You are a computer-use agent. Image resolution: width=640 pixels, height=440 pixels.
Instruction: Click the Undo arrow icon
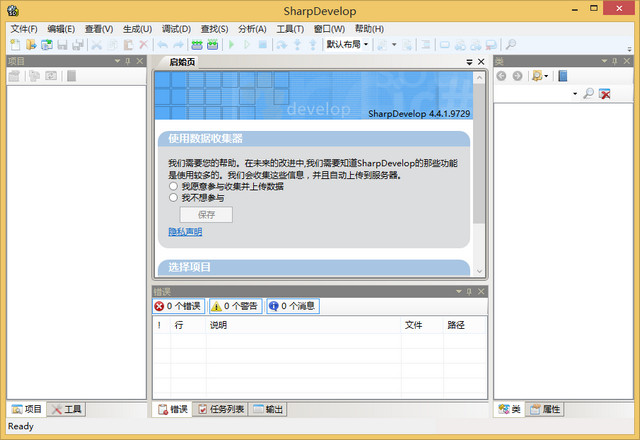tap(163, 44)
